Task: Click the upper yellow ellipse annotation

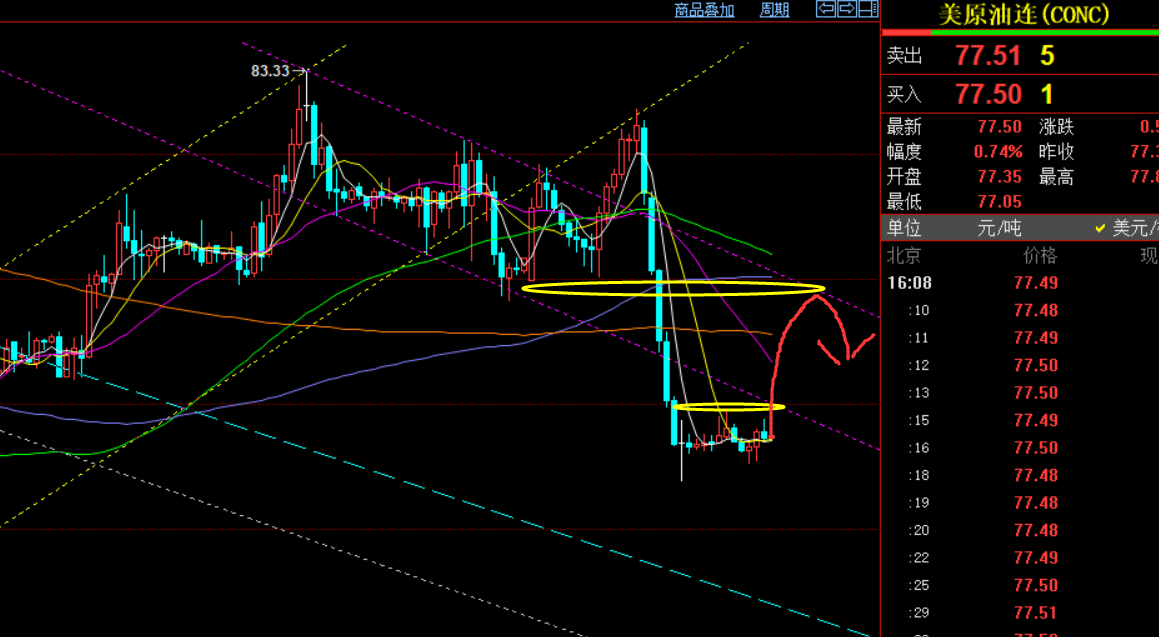Action: click(x=673, y=289)
